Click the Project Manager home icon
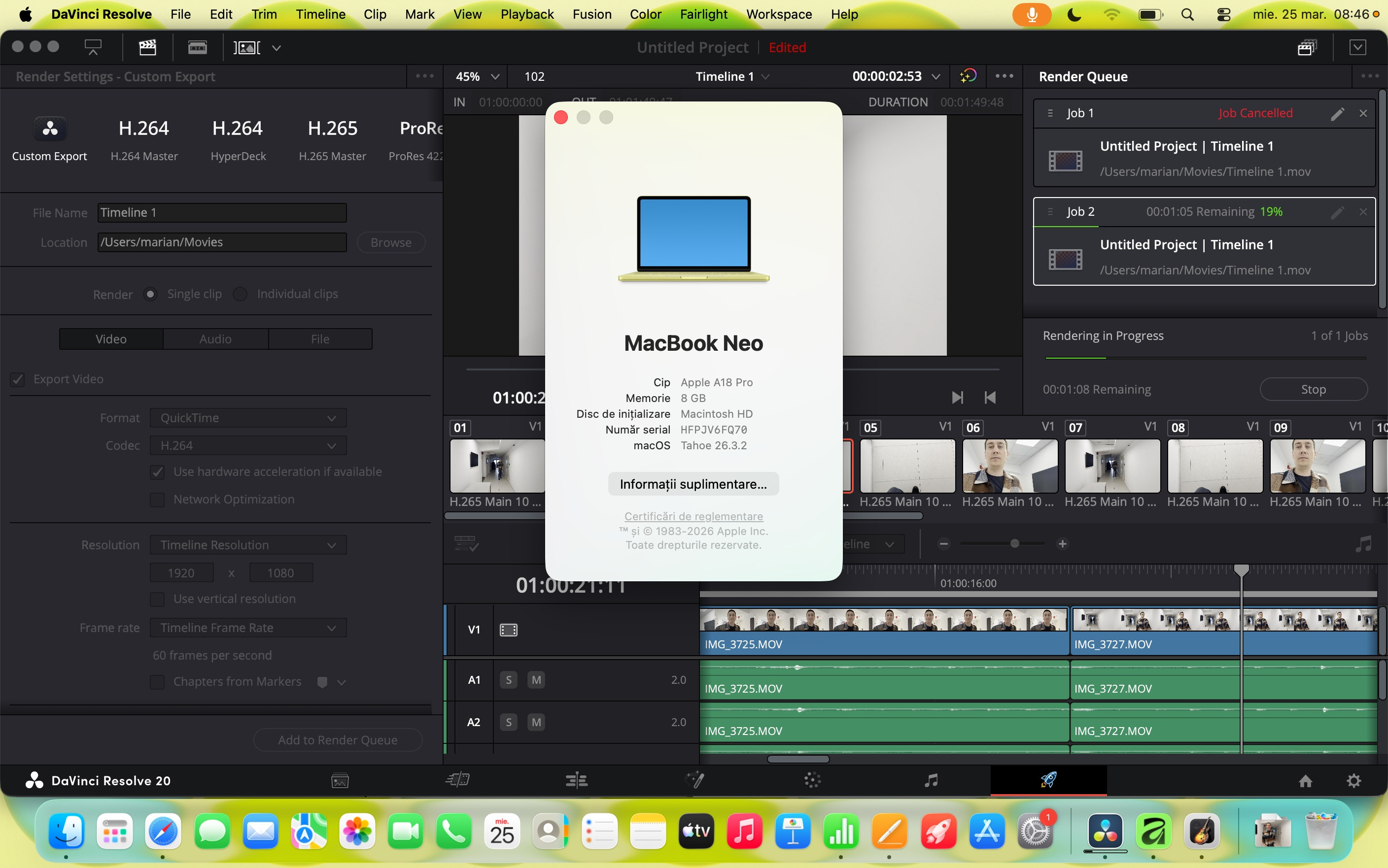The image size is (1388, 868). click(1305, 780)
